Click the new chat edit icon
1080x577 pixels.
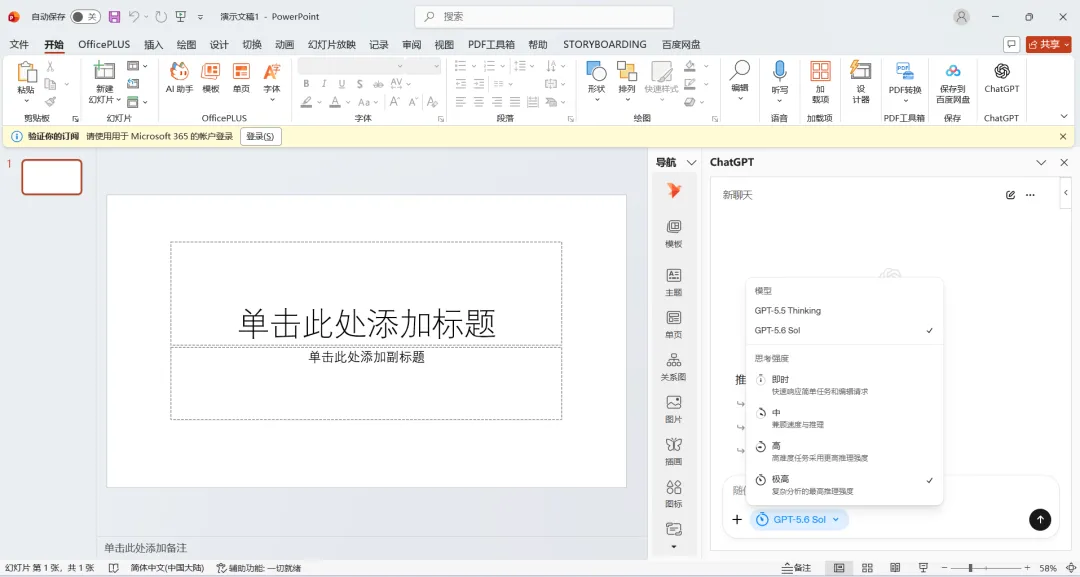tap(1010, 195)
